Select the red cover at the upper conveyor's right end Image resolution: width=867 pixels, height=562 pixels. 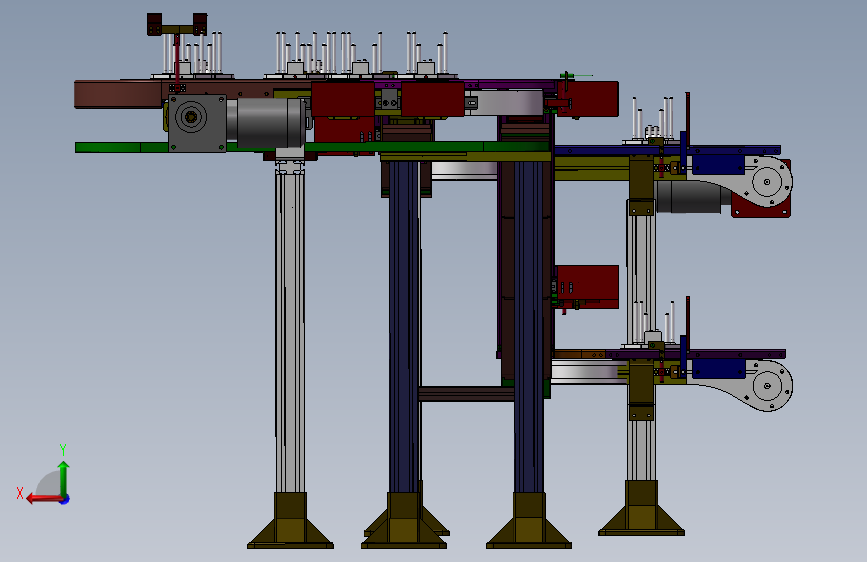pyautogui.click(x=589, y=98)
